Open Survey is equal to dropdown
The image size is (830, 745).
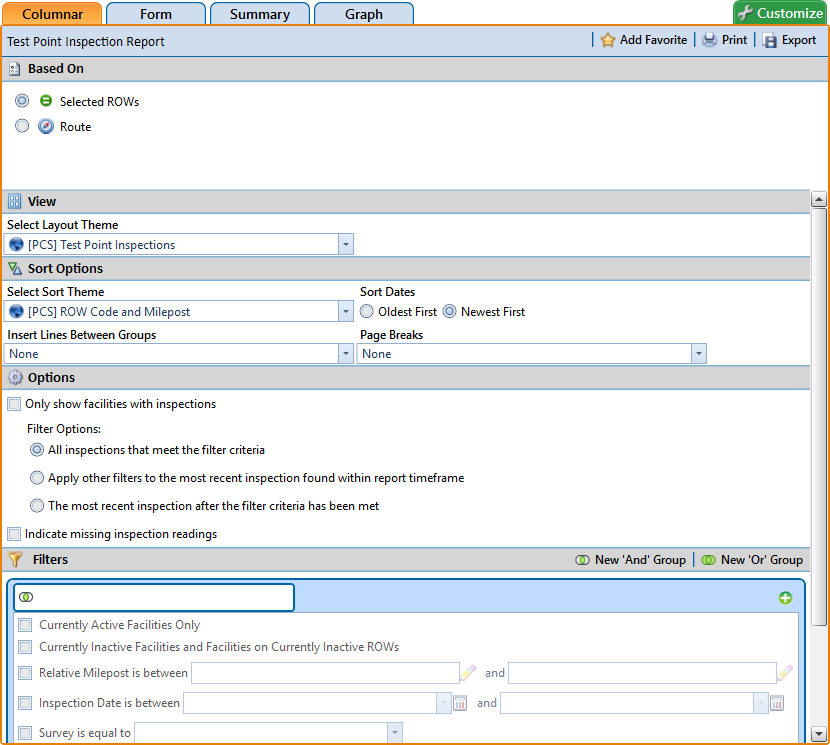coord(394,733)
